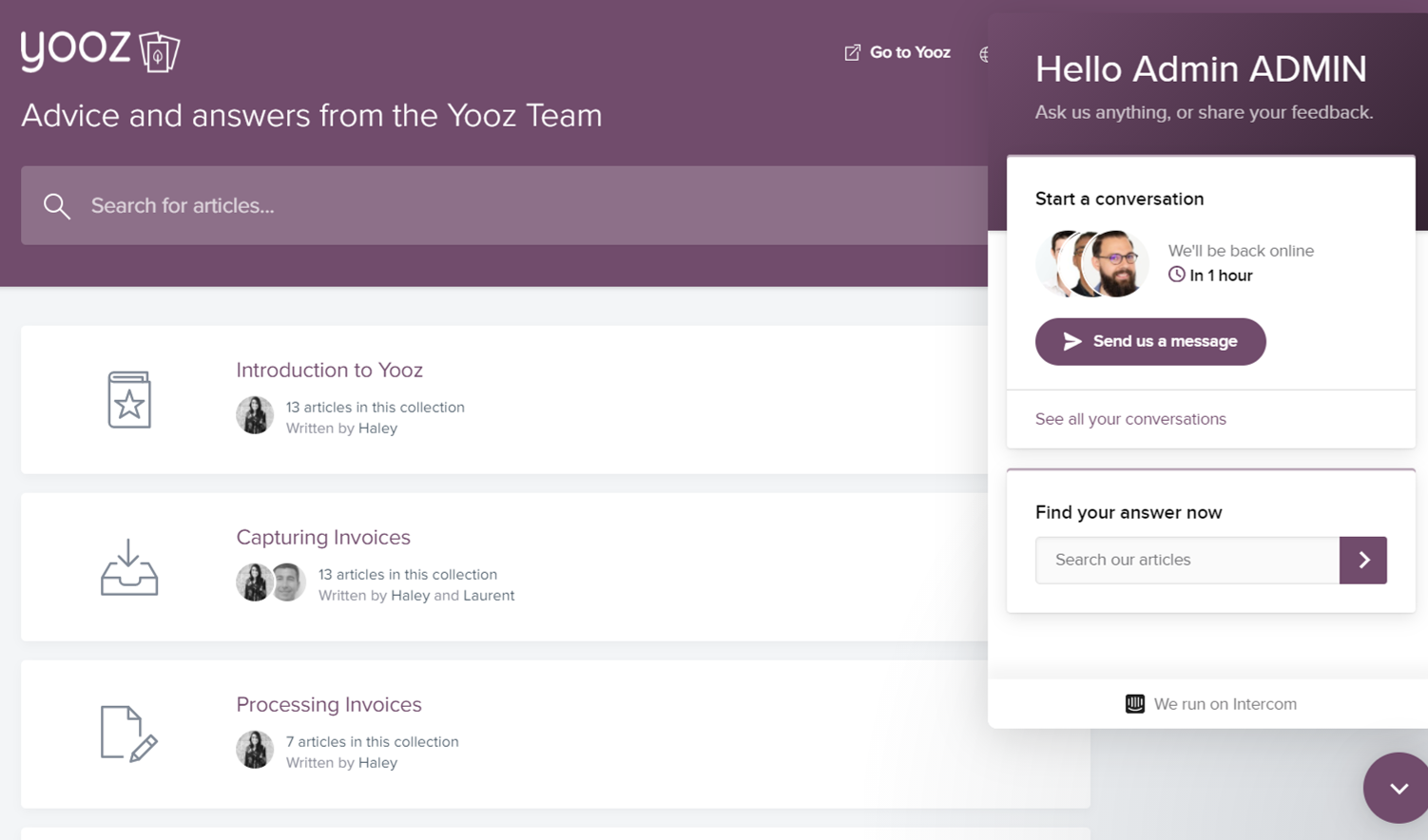The height and width of the screenshot is (840, 1428).
Task: Click Haley's avatar under Processing Invoices
Action: click(255, 750)
